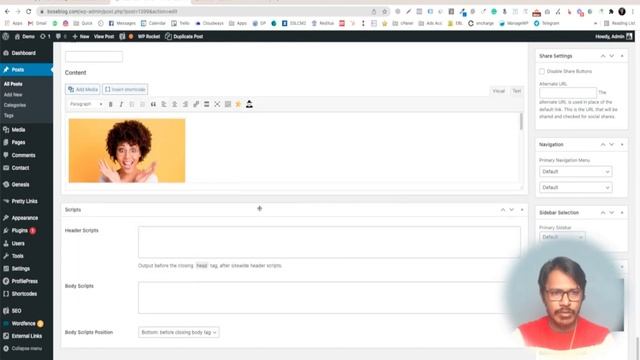Show the toolbar toggle extra formatting row
This screenshot has height=360, width=640.
pyautogui.click(x=228, y=104)
